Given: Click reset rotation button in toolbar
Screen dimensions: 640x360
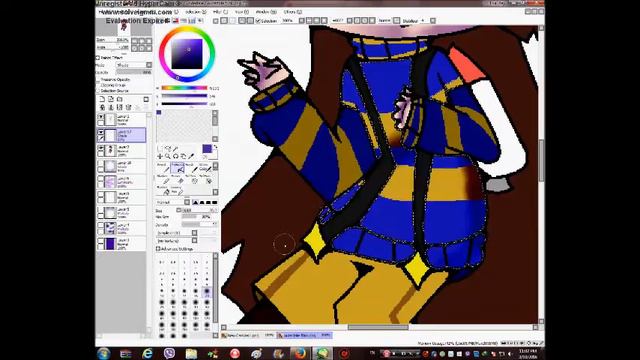Looking at the screenshot, I should (372, 20).
